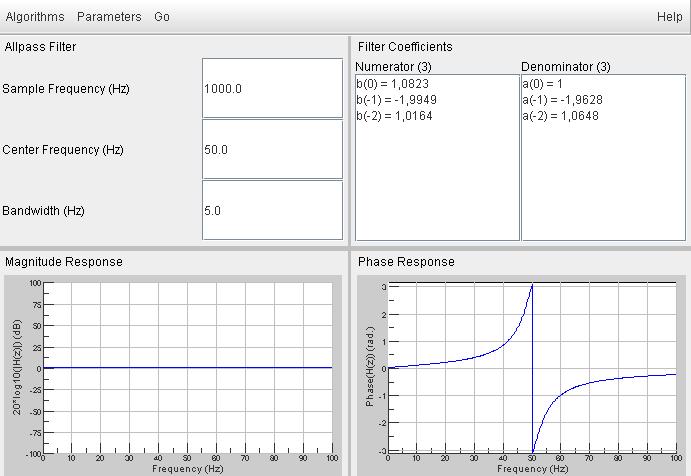Select numerator coefficient b(-1) = -1,9949
Viewport: 691px width, 476px height.
click(397, 100)
